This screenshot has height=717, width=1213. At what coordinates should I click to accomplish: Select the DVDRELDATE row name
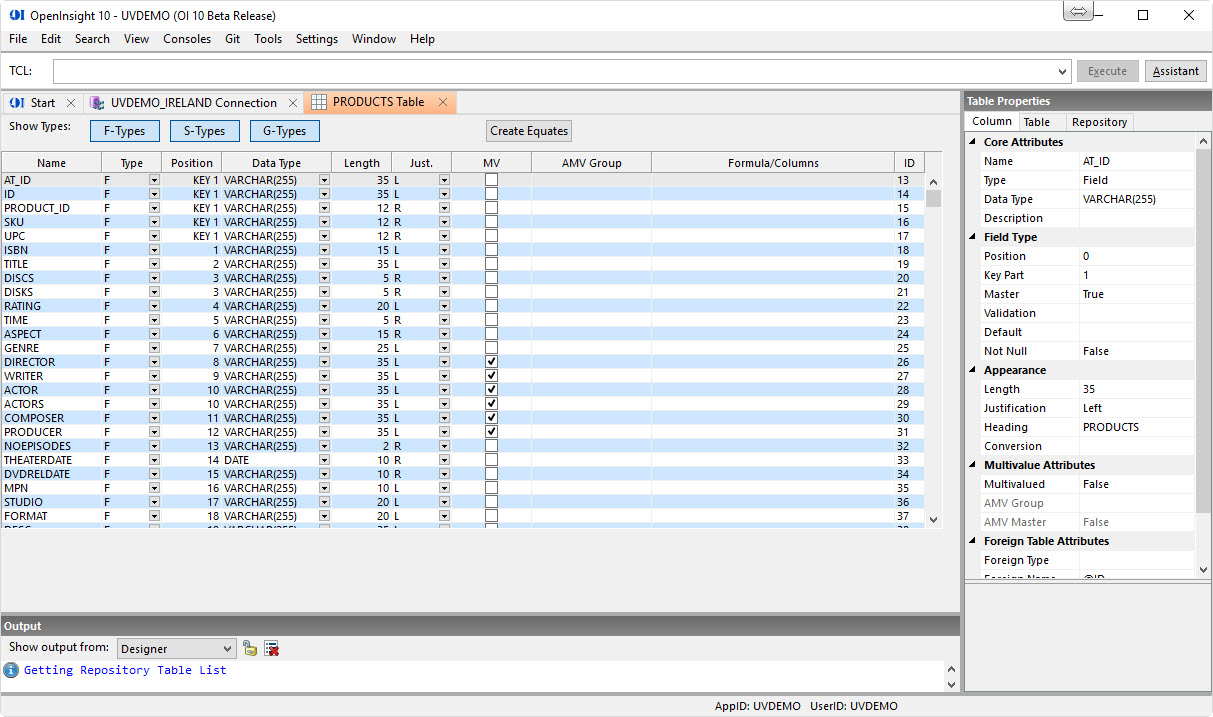37,474
